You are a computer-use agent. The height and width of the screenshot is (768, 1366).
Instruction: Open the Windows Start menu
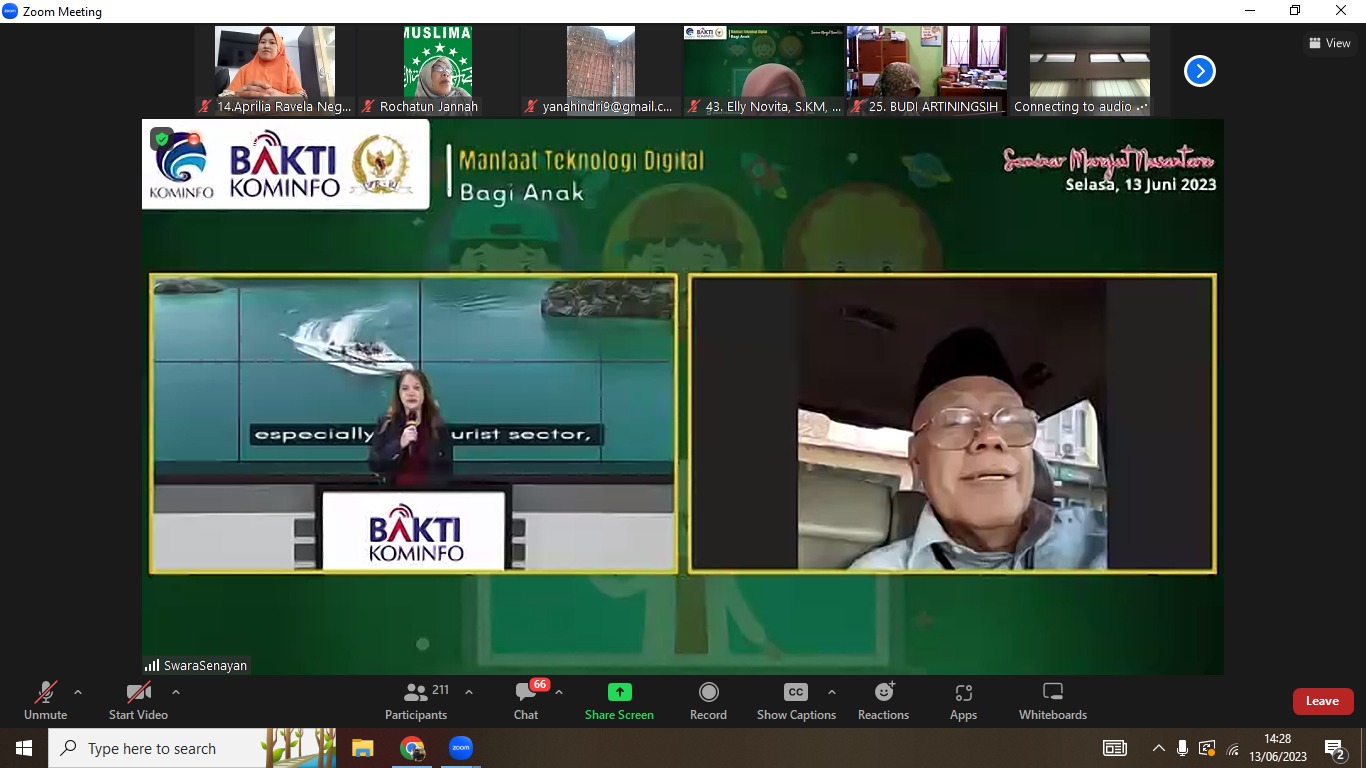[24, 748]
